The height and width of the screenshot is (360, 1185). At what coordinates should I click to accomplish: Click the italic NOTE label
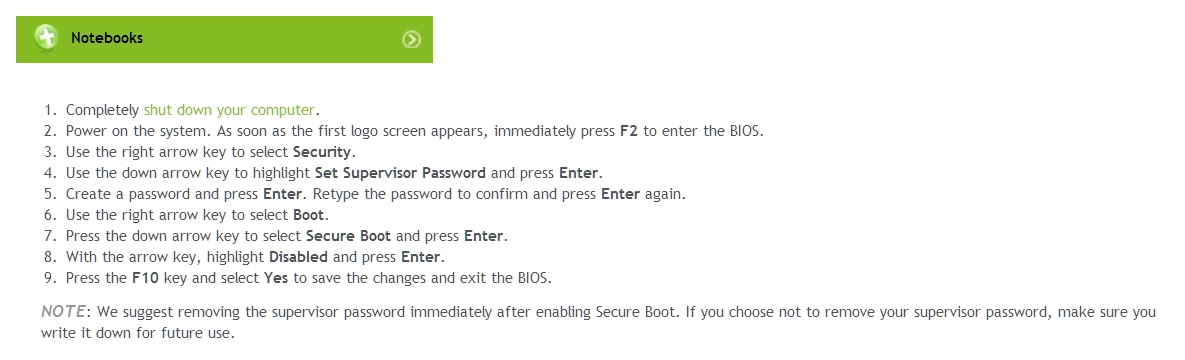tap(63, 311)
